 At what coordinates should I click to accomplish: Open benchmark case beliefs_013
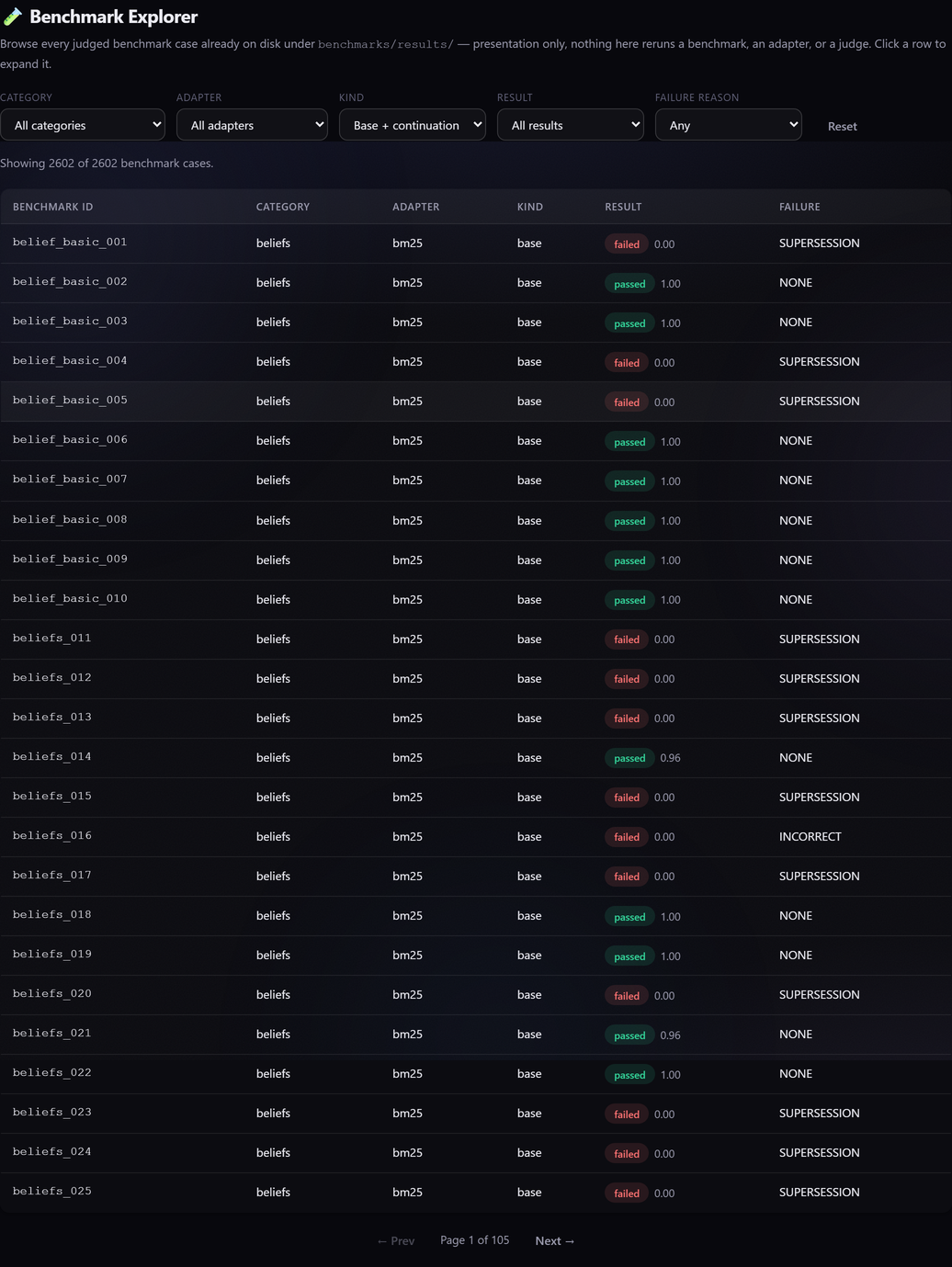pyautogui.click(x=476, y=718)
